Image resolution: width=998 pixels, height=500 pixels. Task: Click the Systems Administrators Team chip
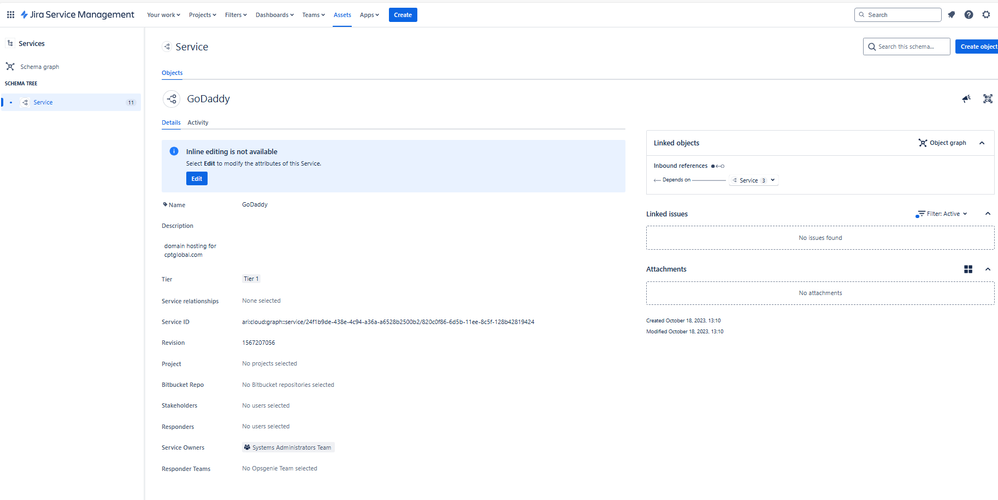pos(288,447)
